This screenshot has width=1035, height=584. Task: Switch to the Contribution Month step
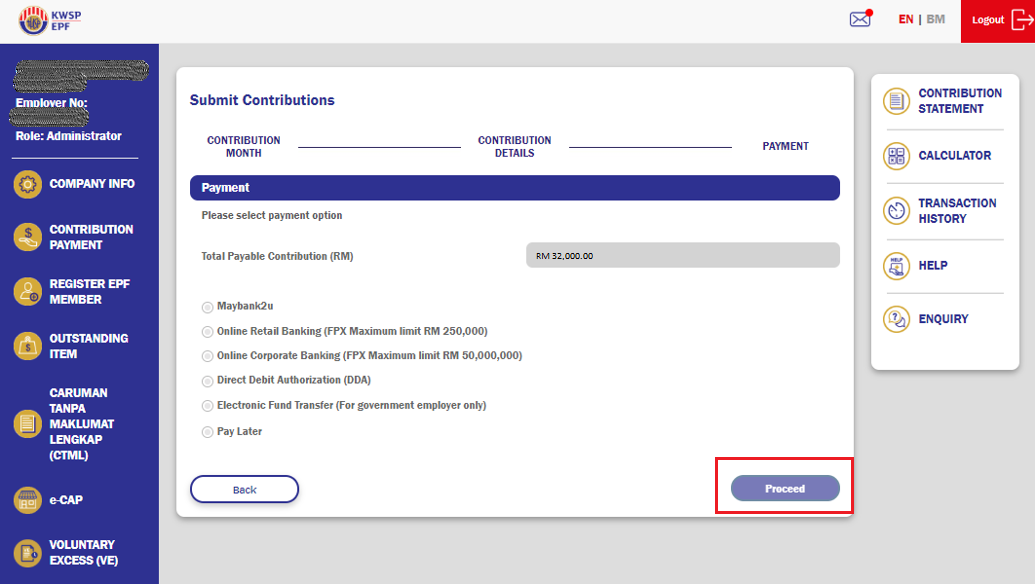coord(243,146)
